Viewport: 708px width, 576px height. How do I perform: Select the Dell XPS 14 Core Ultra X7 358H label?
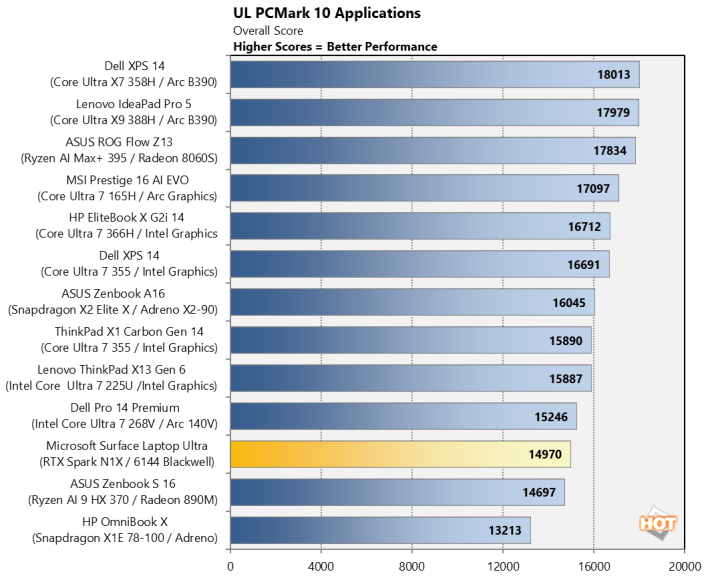[134, 74]
